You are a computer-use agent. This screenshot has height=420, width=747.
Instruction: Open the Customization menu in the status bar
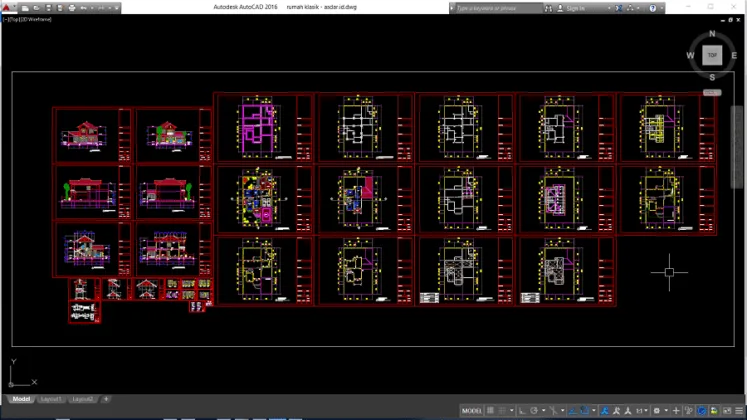(739, 411)
